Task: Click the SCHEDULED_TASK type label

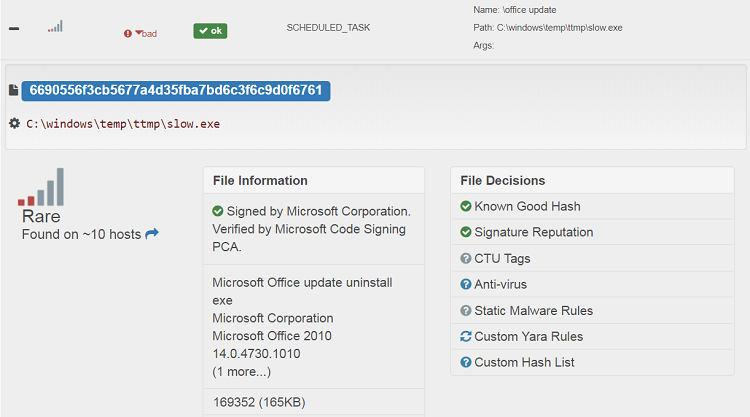Action: click(x=328, y=28)
